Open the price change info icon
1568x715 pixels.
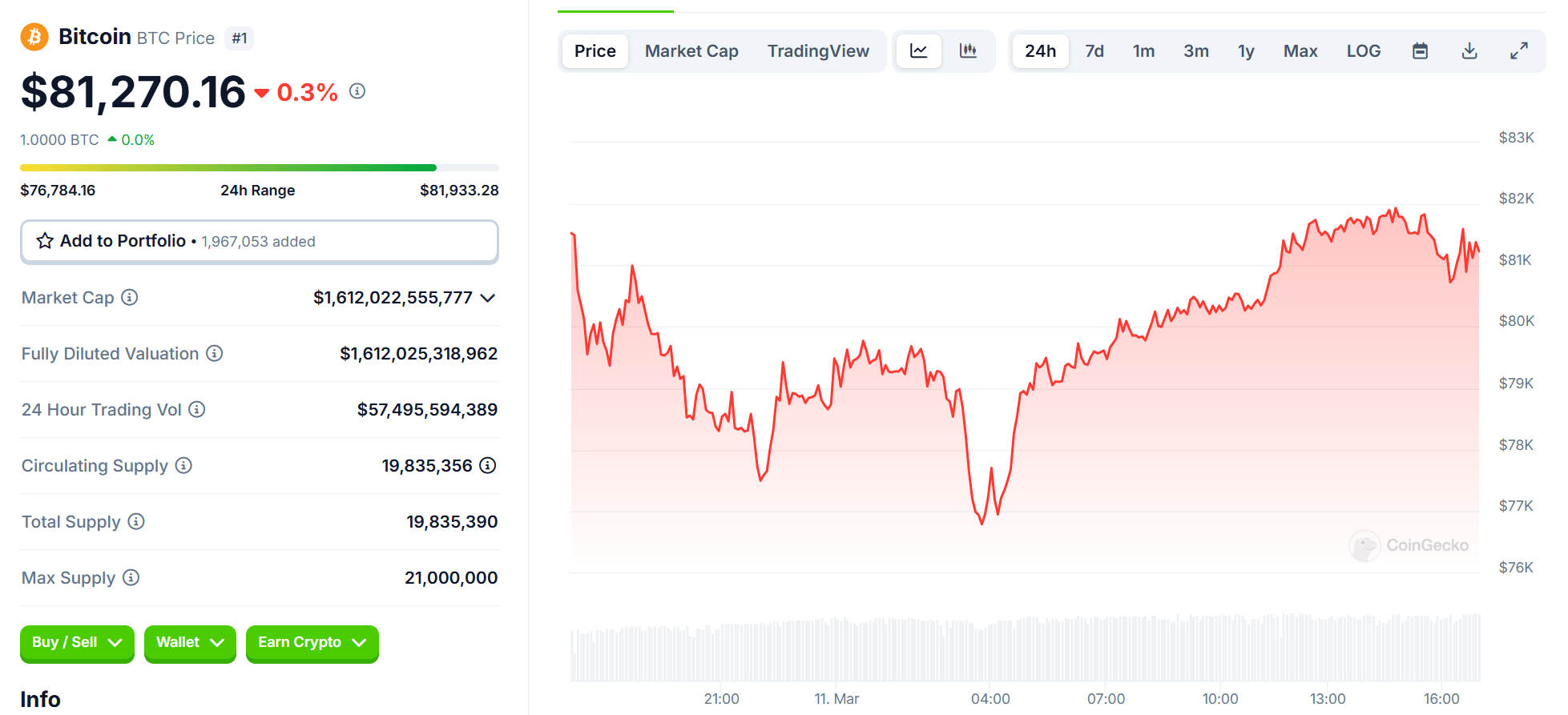[357, 91]
